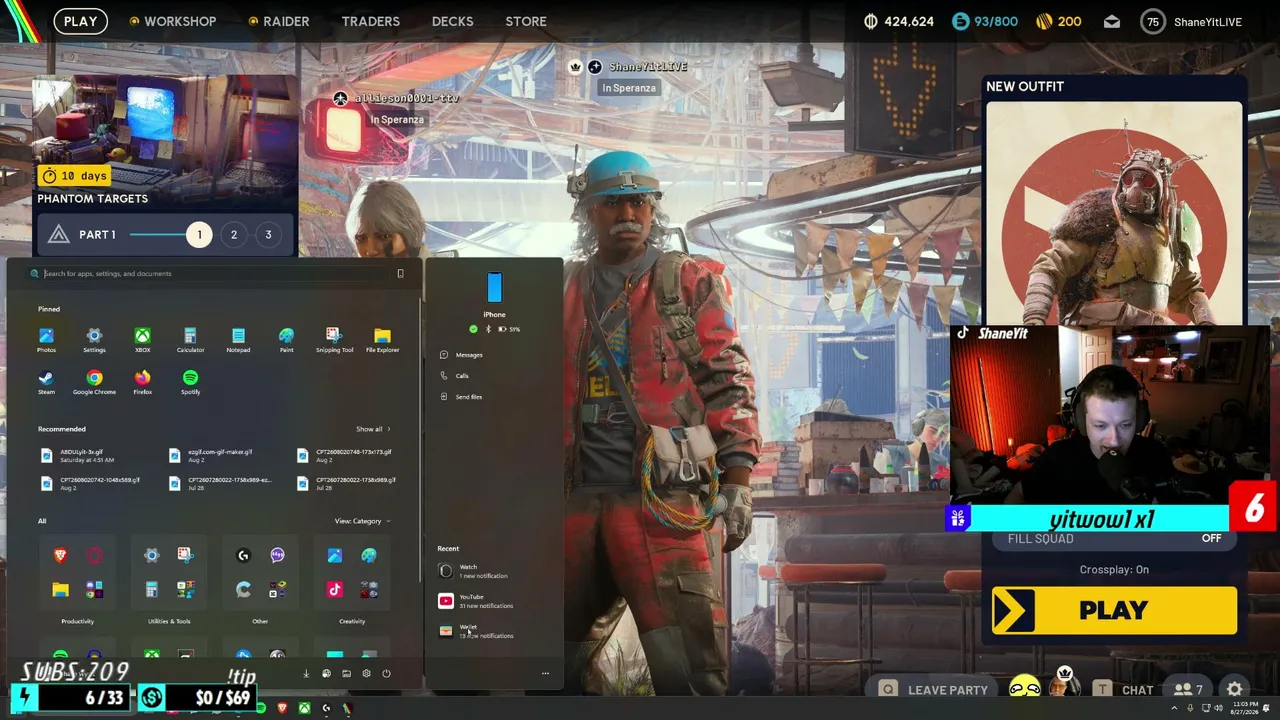Screen dimensions: 1280x720
Task: Open game settings gear beside Chat
Action: point(1235,689)
